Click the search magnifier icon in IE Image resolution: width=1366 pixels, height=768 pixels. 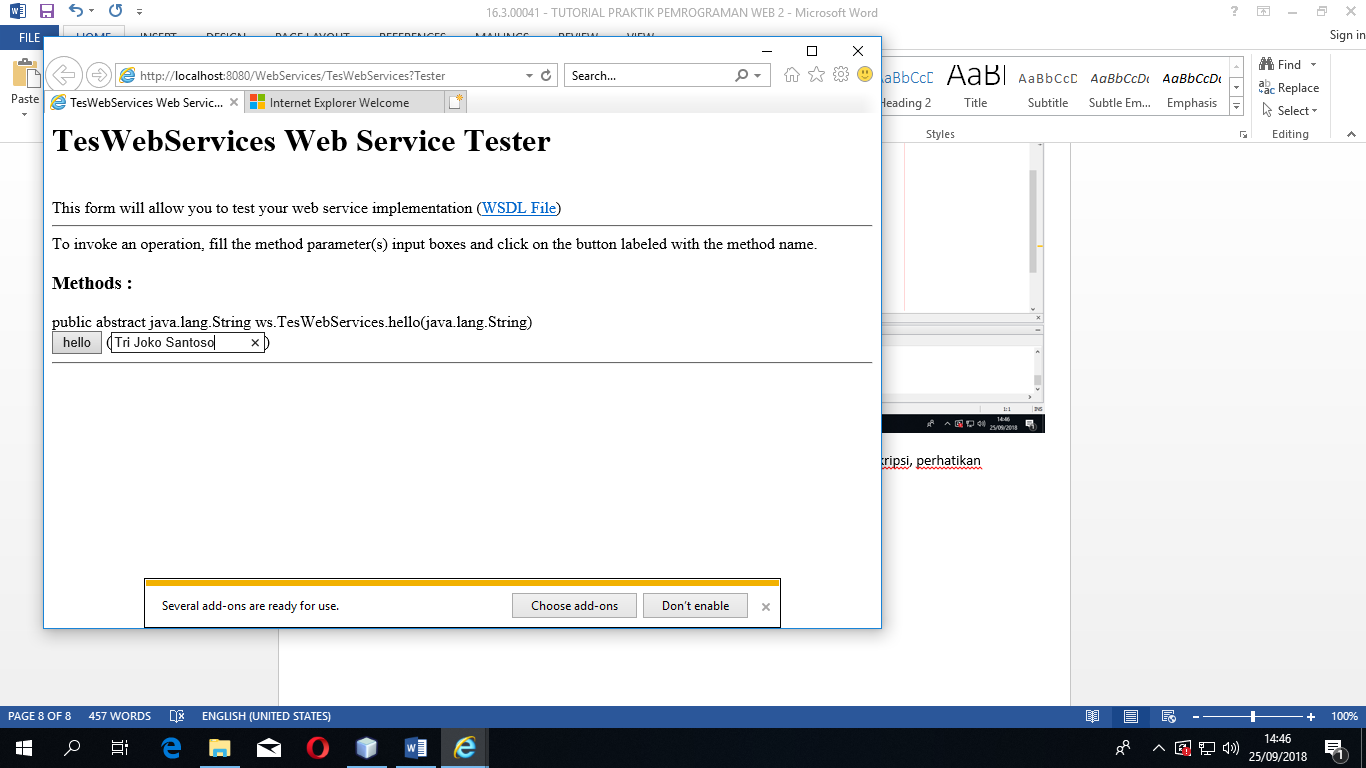pyautogui.click(x=741, y=76)
